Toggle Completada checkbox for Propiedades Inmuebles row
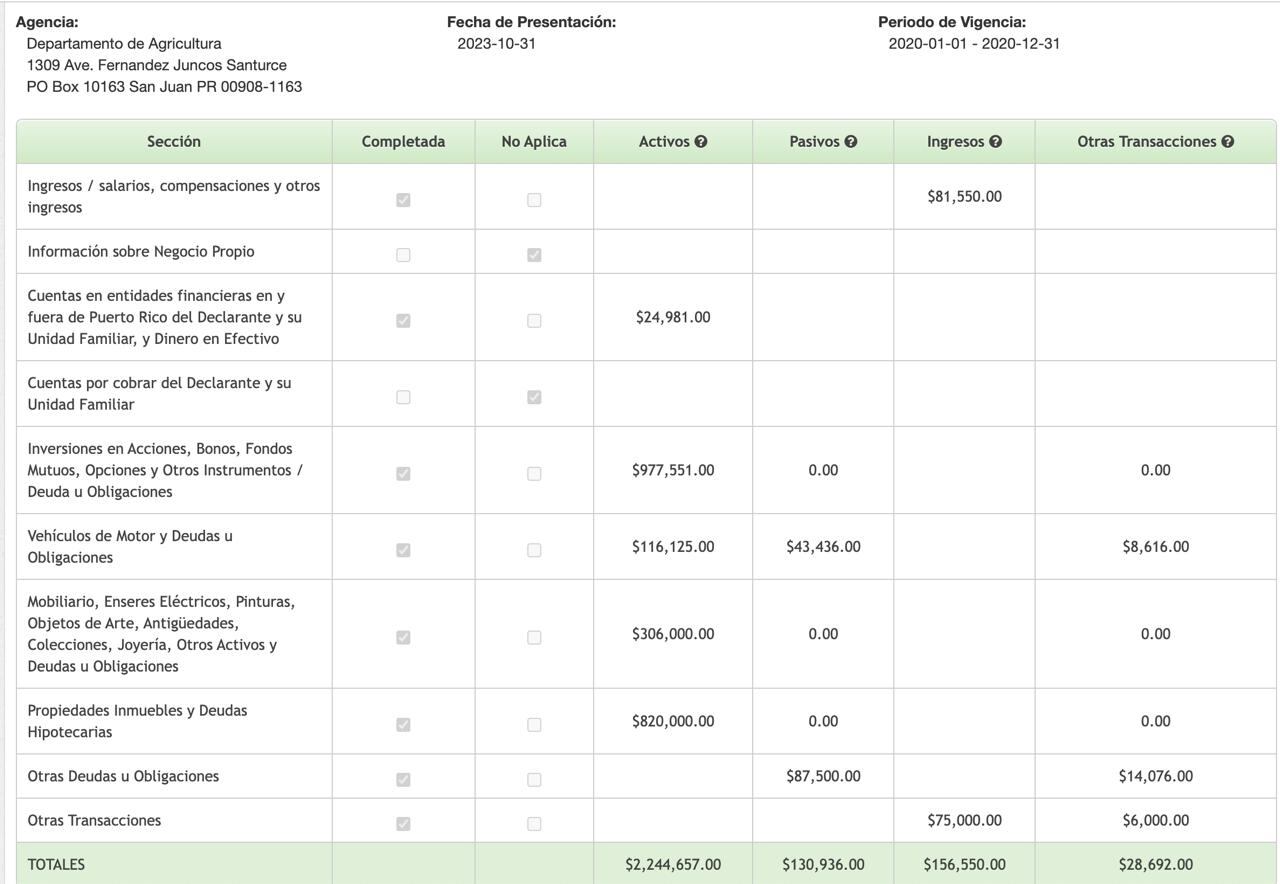This screenshot has height=884, width=1280. click(403, 724)
